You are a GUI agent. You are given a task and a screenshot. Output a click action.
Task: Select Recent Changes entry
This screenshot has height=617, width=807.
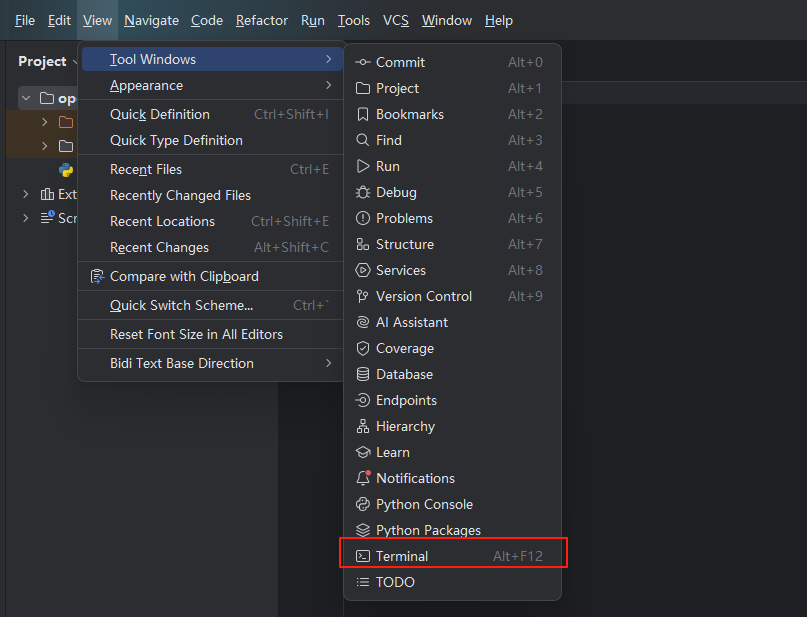[212, 248]
